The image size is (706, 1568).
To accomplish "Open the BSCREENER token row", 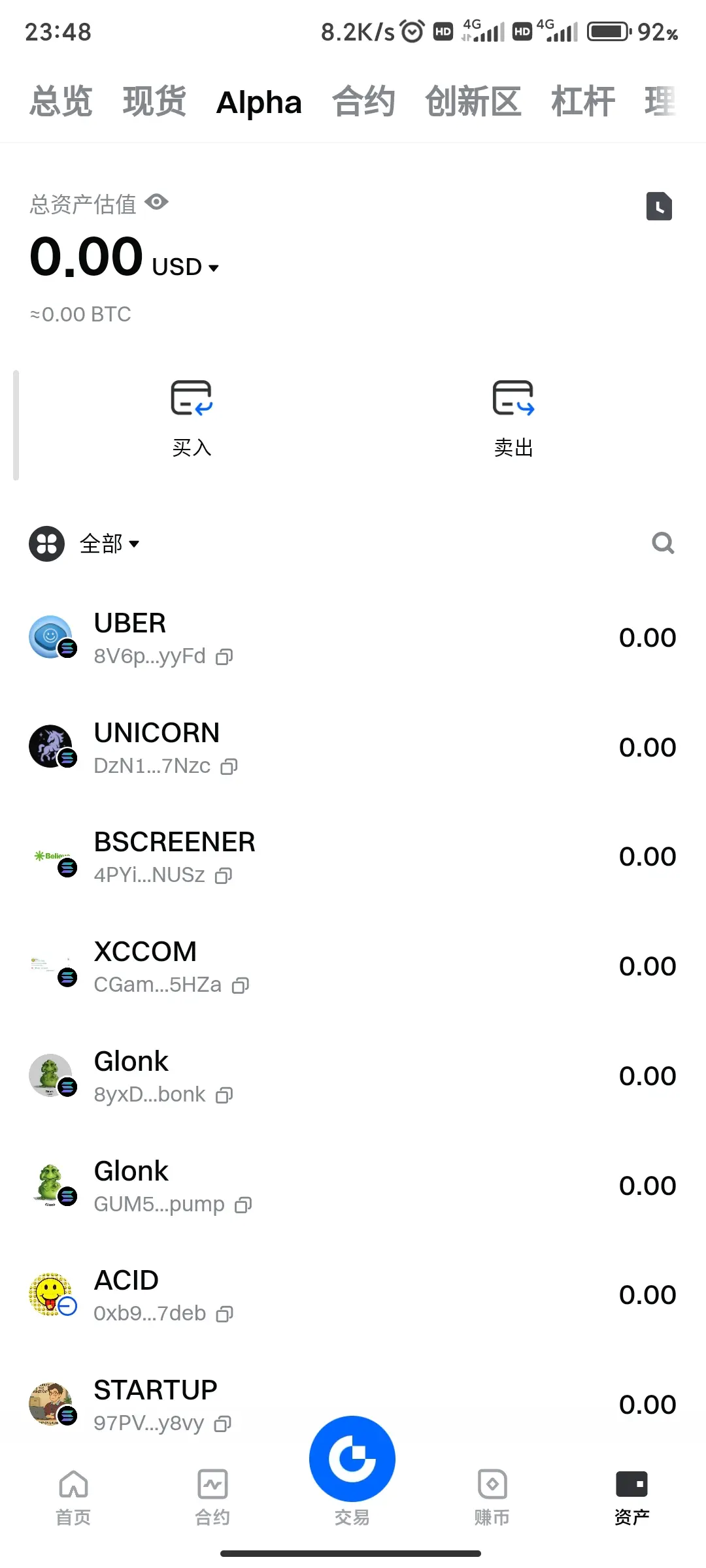I will pyautogui.click(x=353, y=857).
